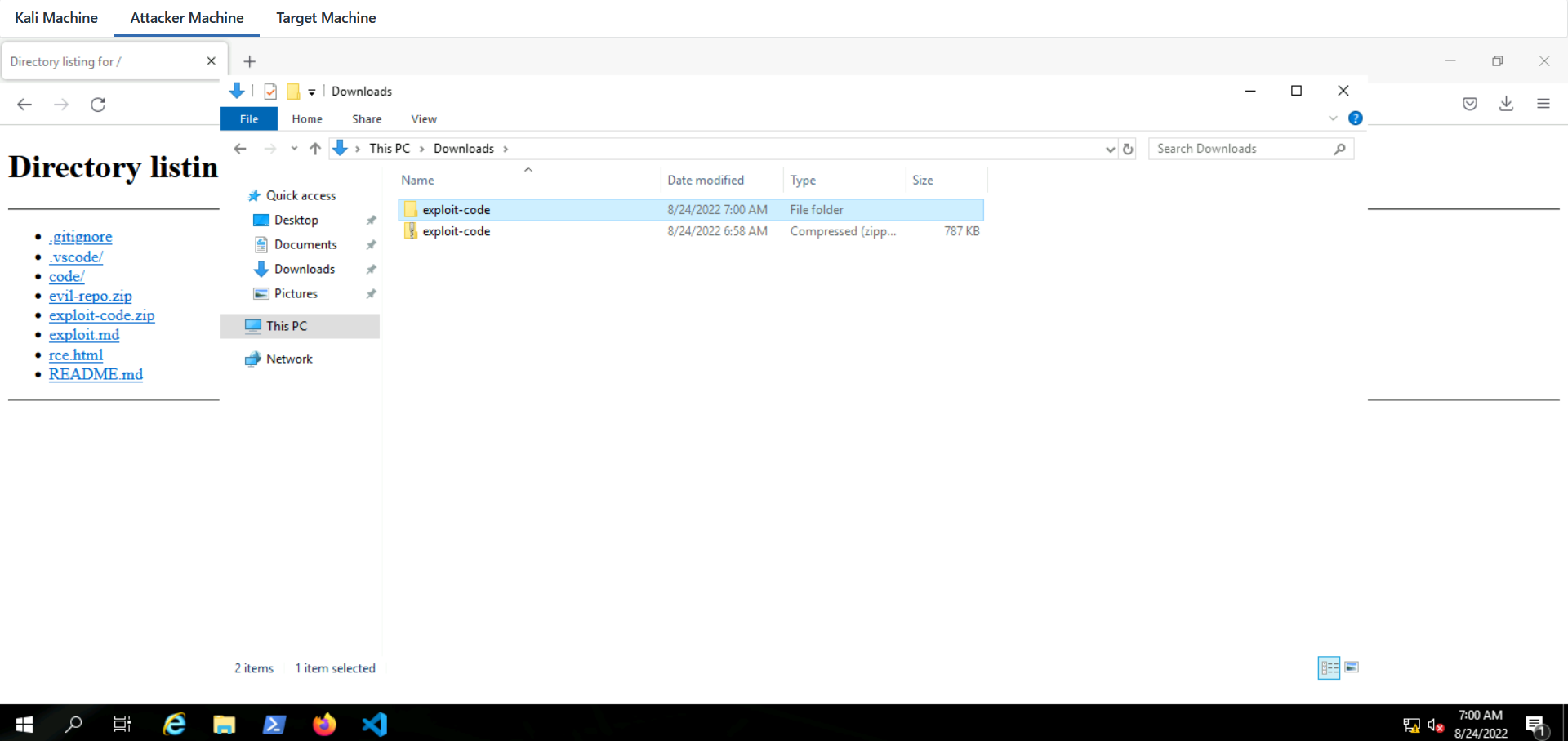This screenshot has height=741, width=1568.
Task: Click the zipped exploit-code archive icon
Action: click(411, 231)
